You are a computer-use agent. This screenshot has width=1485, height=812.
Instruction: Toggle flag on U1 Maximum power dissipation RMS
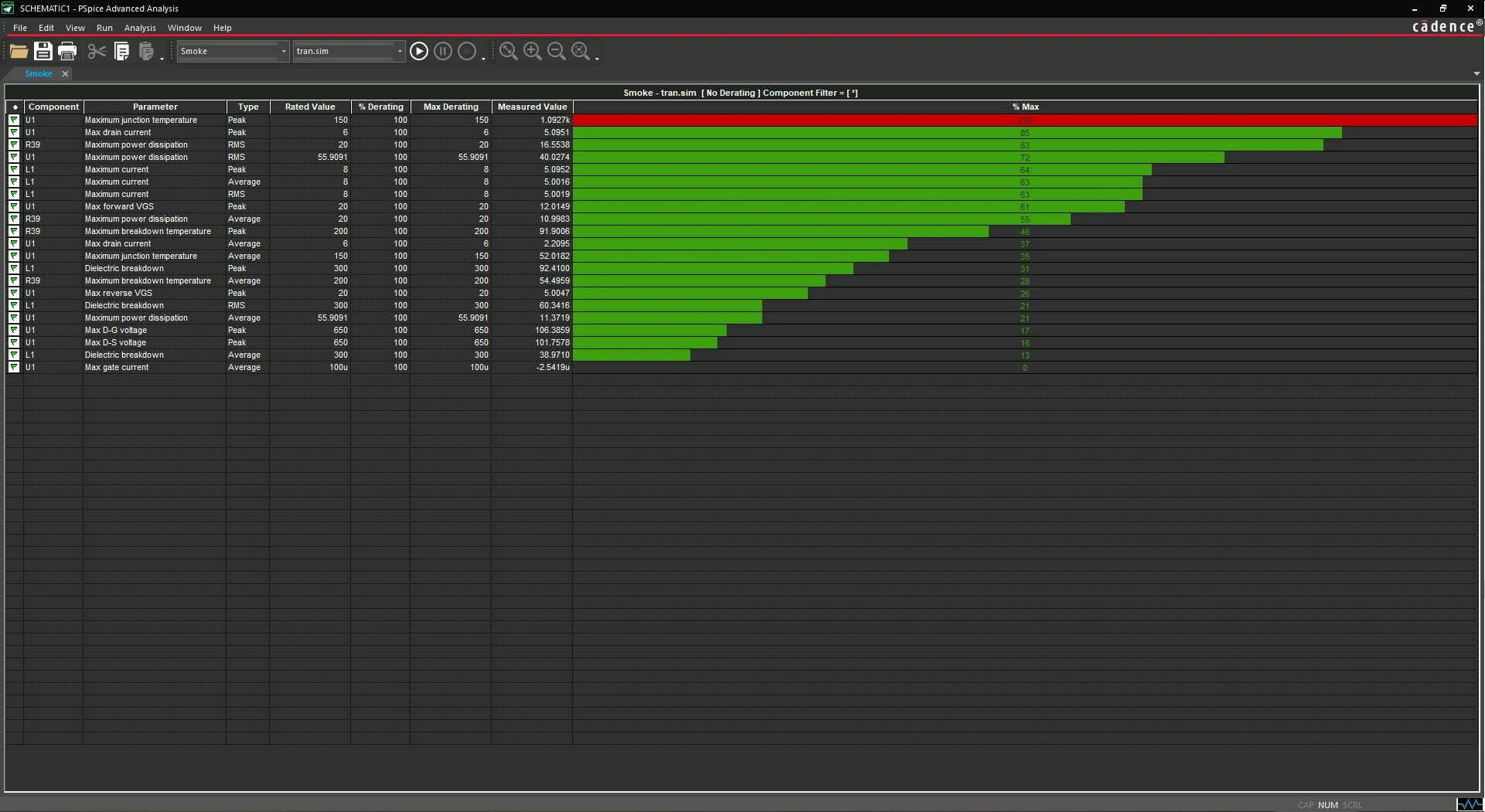(x=14, y=157)
